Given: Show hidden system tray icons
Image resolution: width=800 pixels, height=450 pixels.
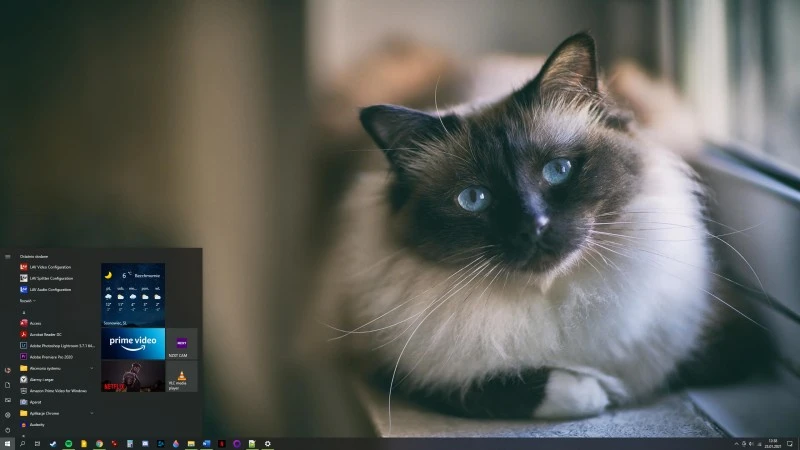Looking at the screenshot, I should (x=736, y=444).
